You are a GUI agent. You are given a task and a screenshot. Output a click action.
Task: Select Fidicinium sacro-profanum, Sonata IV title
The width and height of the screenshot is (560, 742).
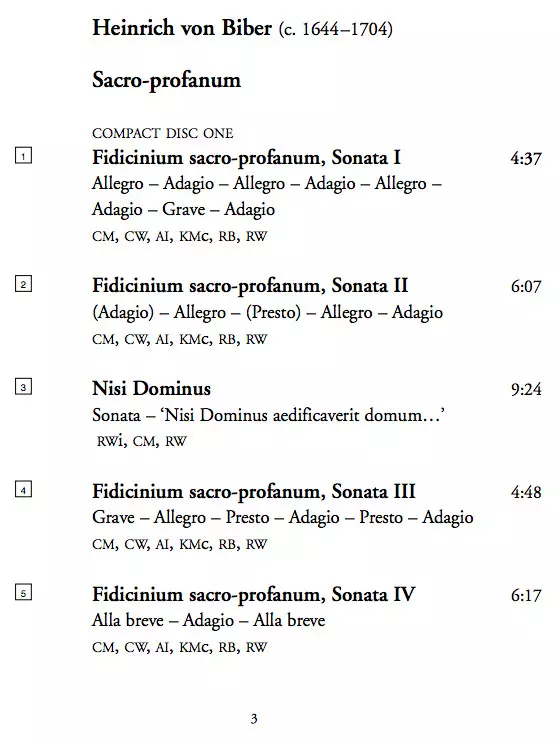click(x=254, y=595)
